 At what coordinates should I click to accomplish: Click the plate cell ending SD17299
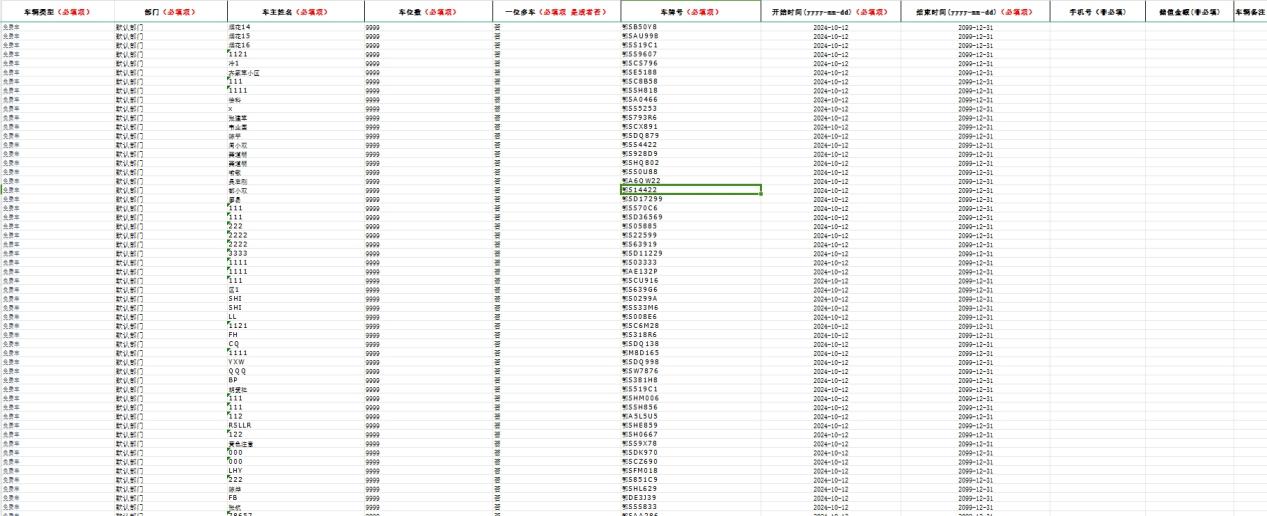tap(690, 199)
